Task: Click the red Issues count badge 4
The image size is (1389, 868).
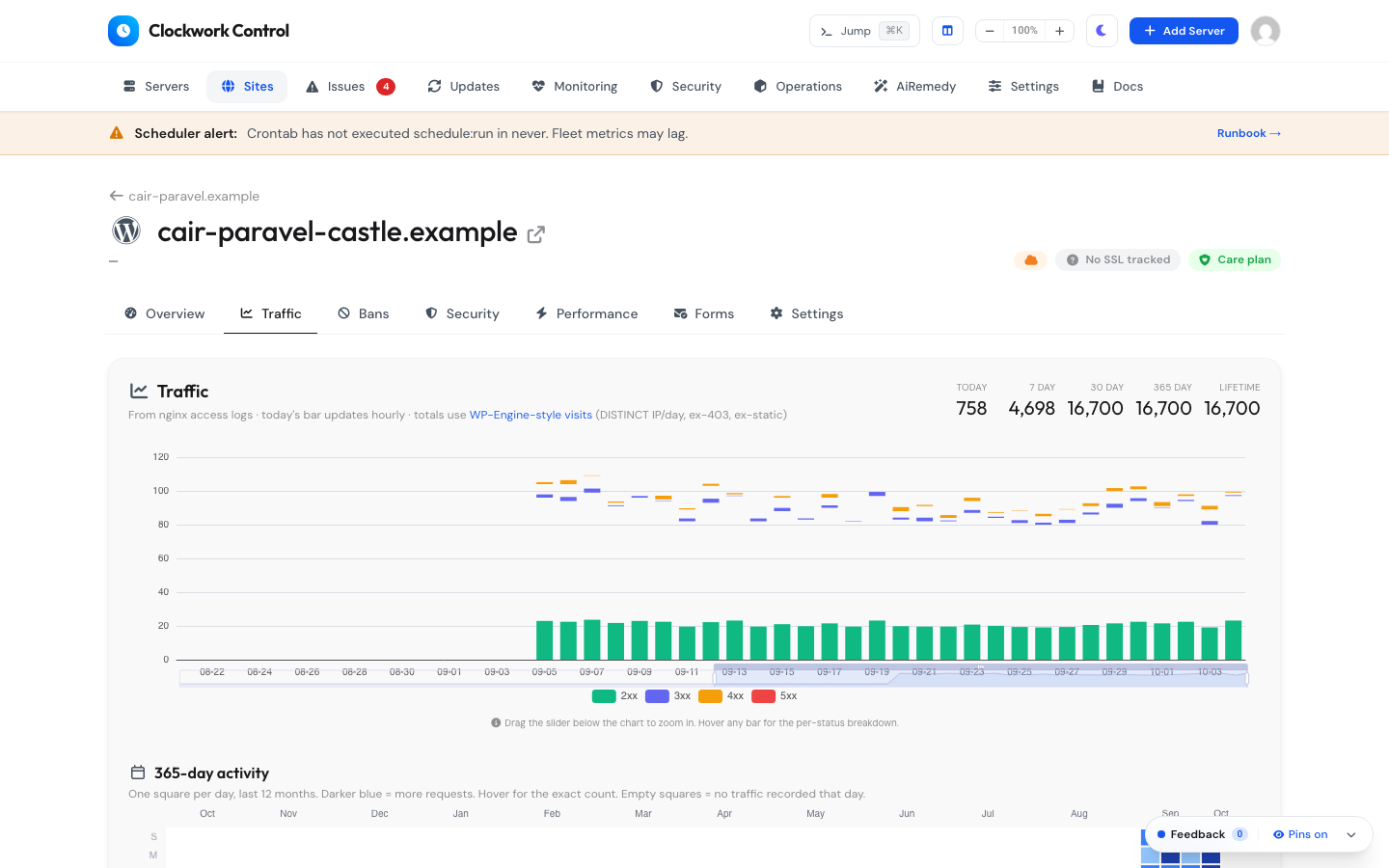Action: click(386, 87)
